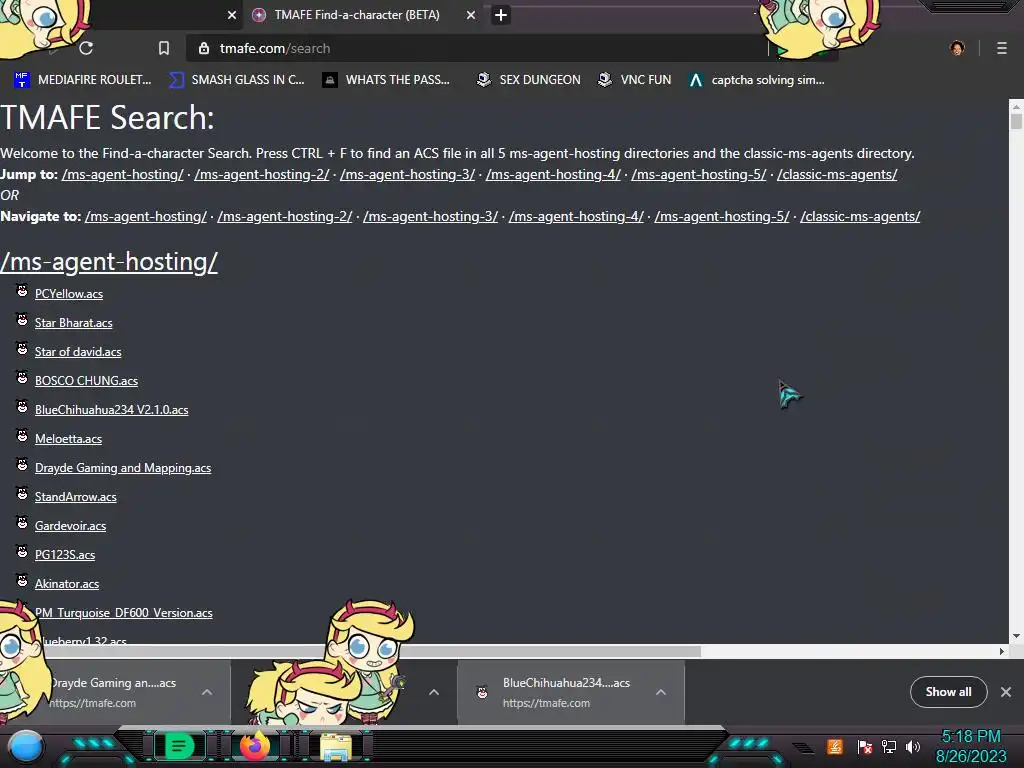
Task: Download Gardevoir.acs
Action: pos(71,526)
